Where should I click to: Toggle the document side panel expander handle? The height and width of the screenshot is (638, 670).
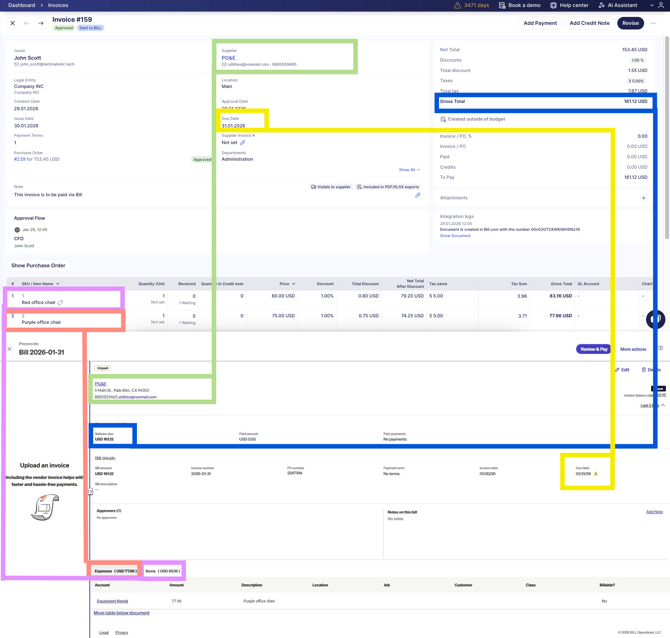[90, 491]
